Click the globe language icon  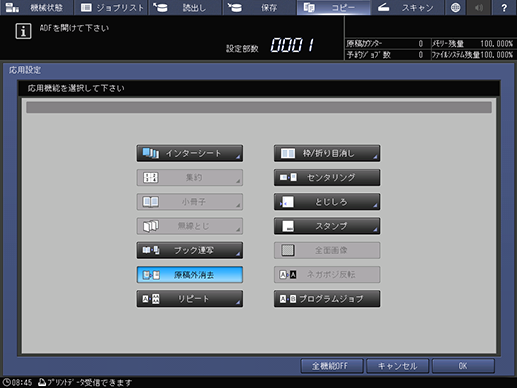455,7
